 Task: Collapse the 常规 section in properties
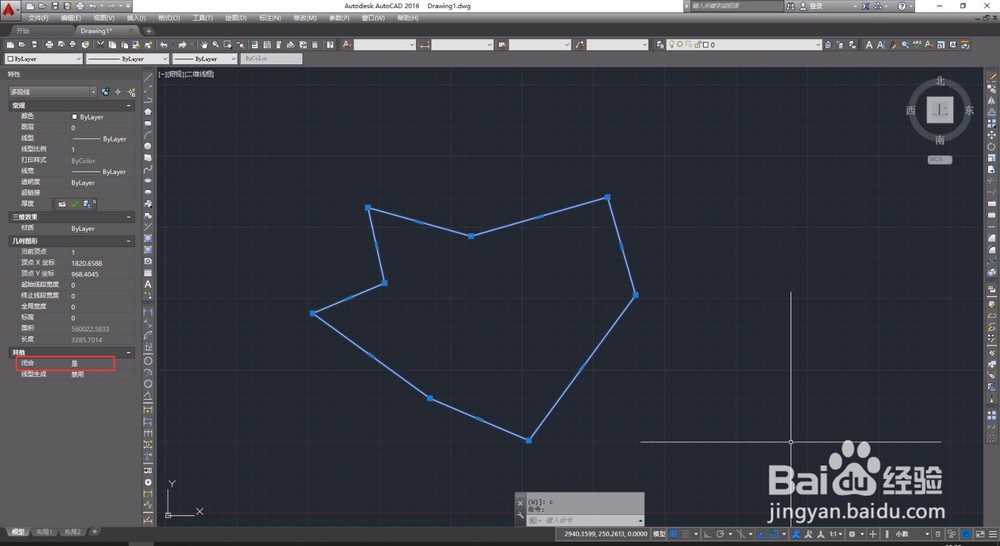pos(128,105)
